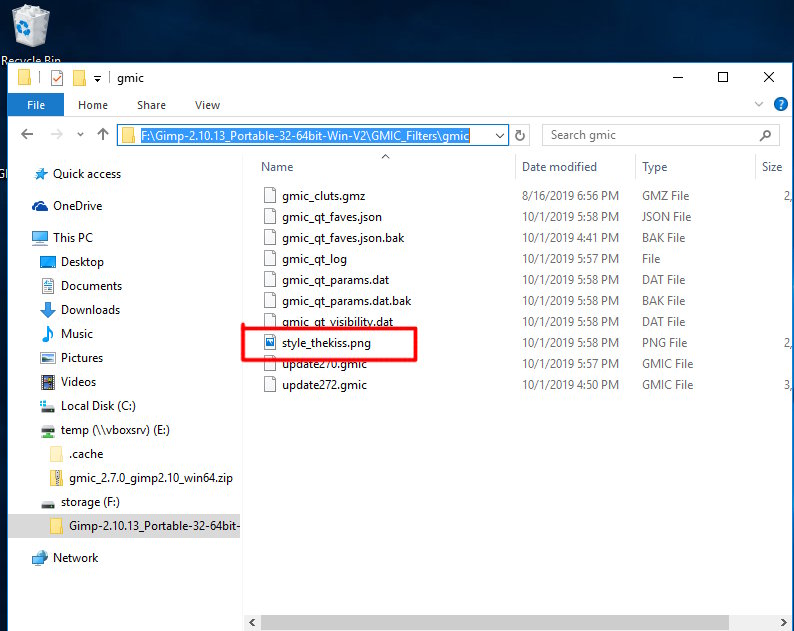Image resolution: width=794 pixels, height=631 pixels.
Task: Open Videos in navigation pane
Action: click(78, 382)
